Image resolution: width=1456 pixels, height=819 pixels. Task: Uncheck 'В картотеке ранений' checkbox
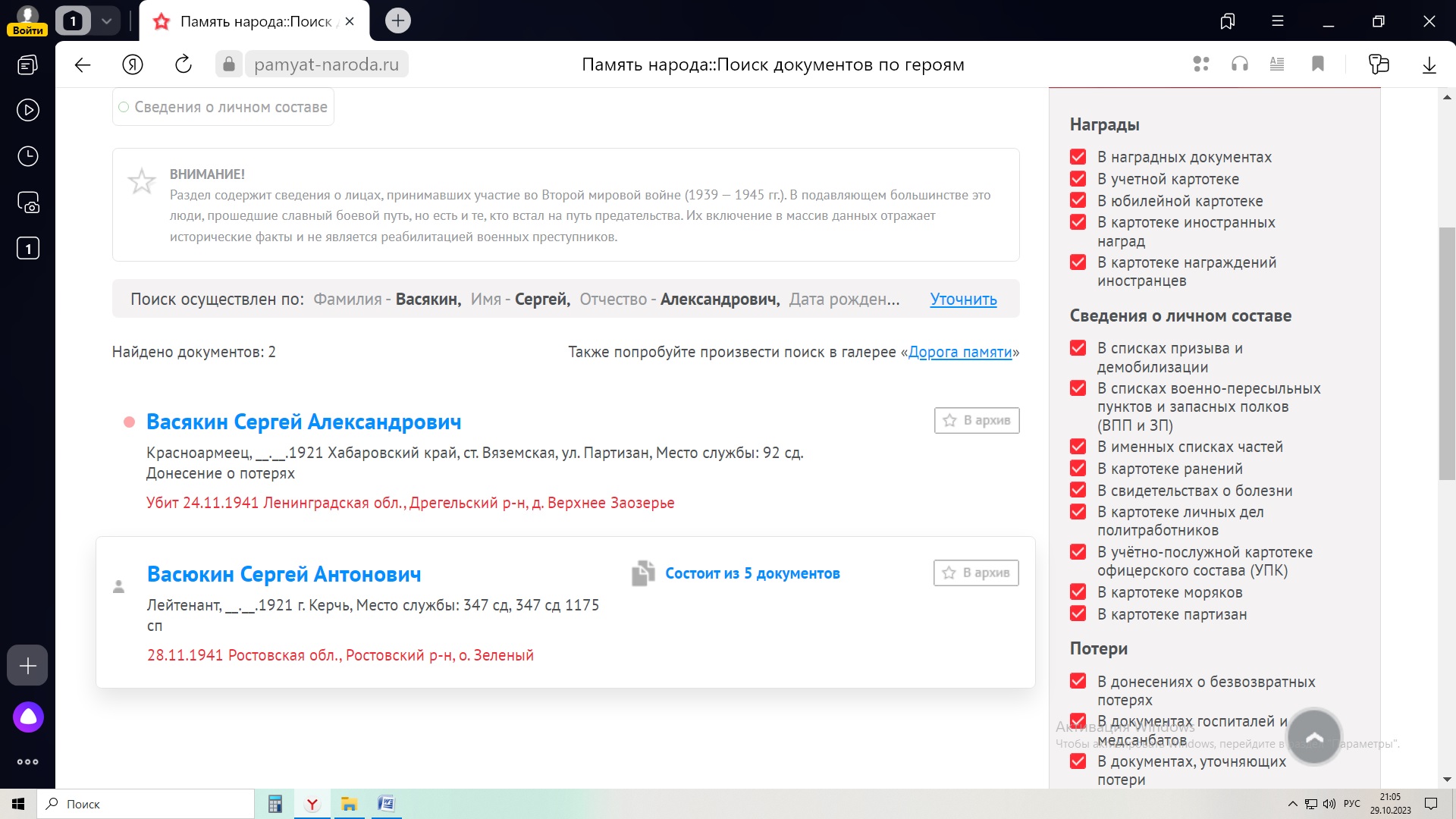(1078, 469)
